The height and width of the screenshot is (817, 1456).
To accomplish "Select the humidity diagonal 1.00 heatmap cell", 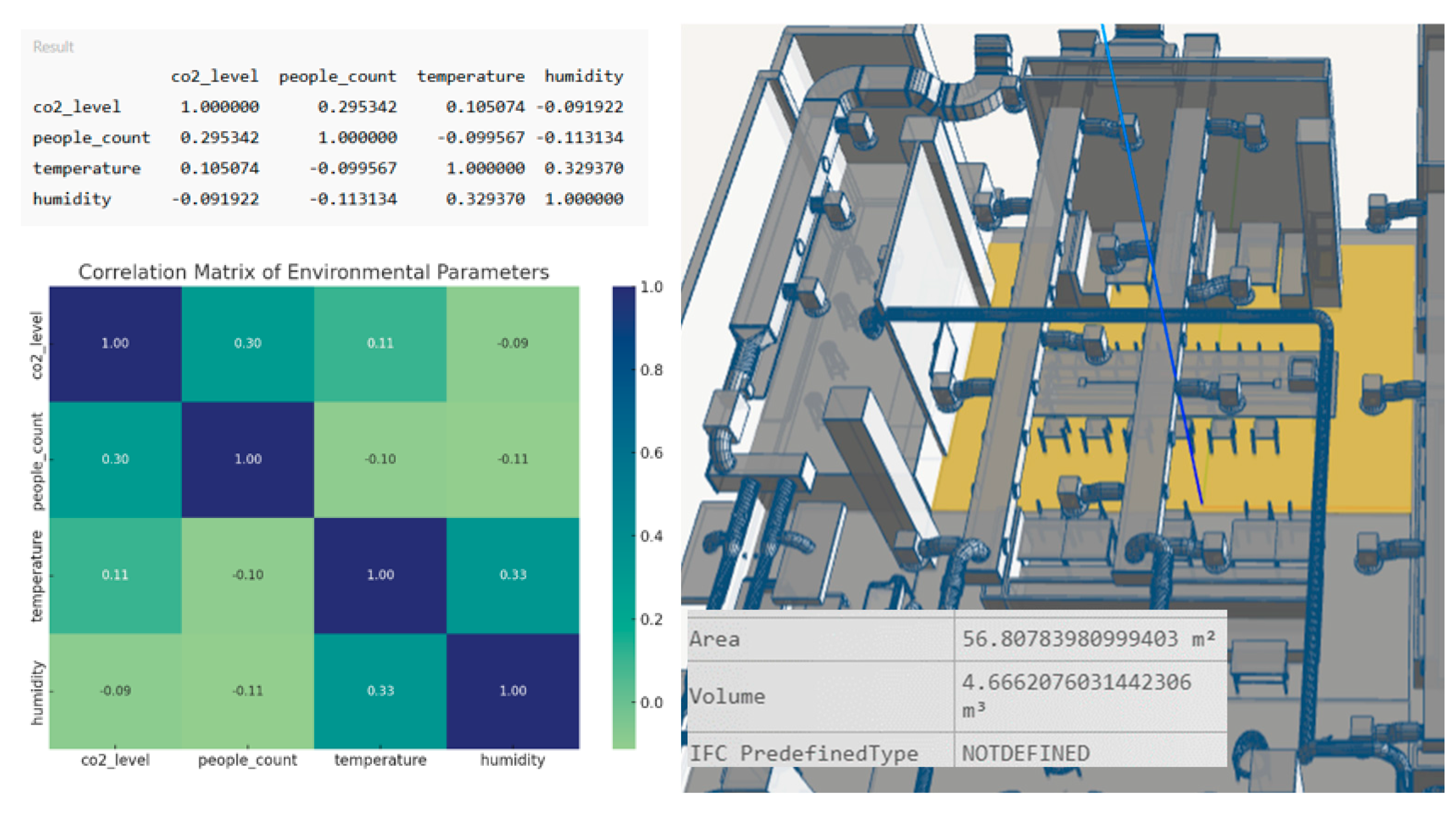I will 512,690.
